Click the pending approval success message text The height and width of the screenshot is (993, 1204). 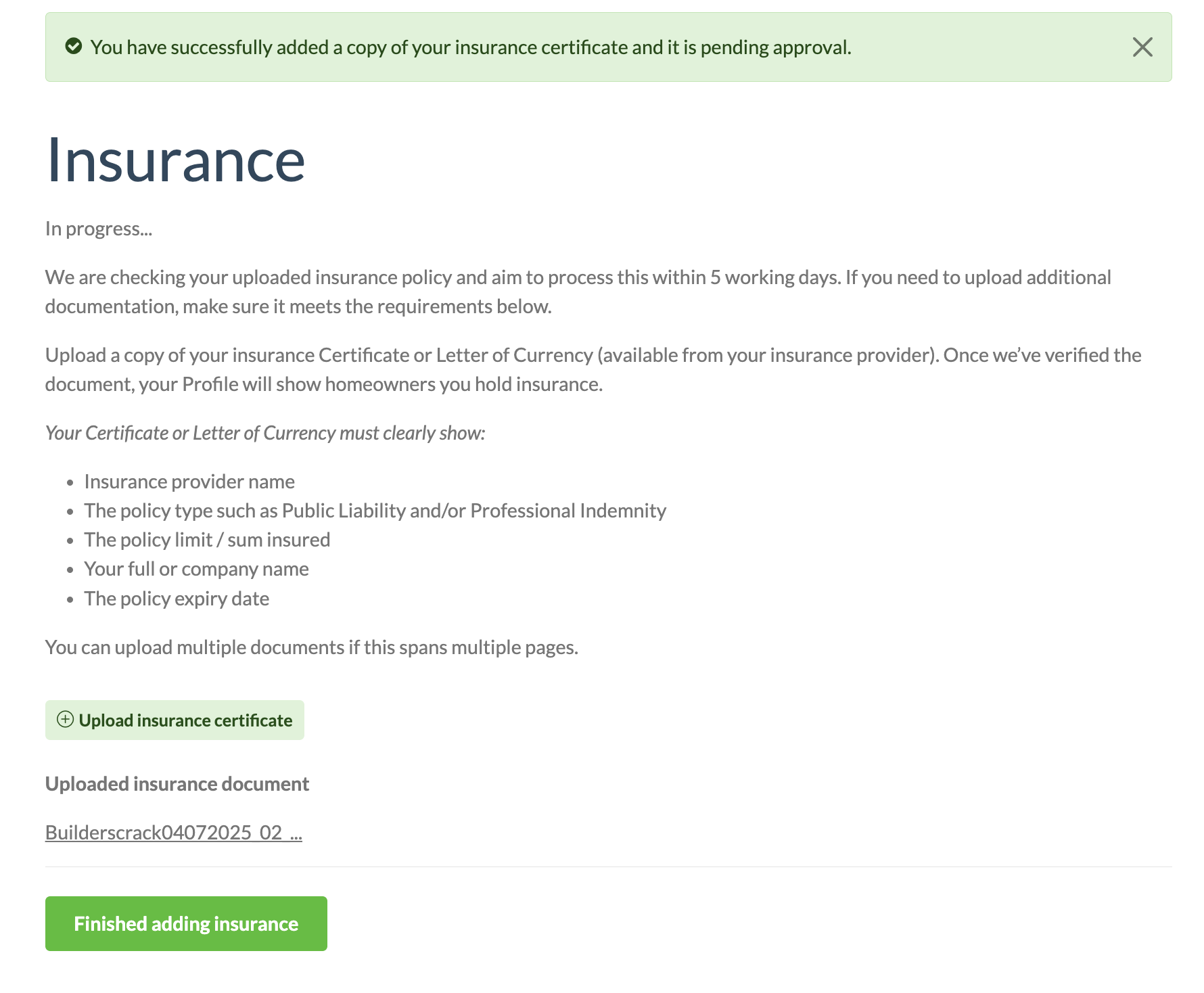(471, 47)
